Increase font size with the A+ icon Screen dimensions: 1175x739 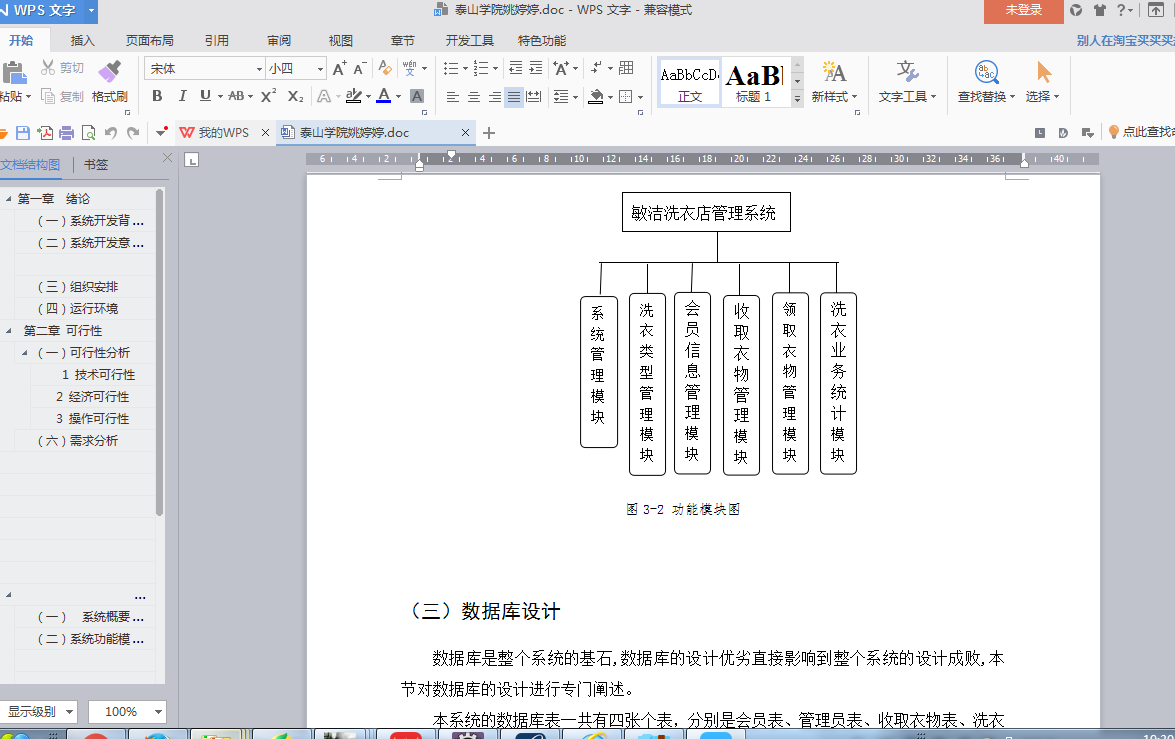pyautogui.click(x=339, y=68)
